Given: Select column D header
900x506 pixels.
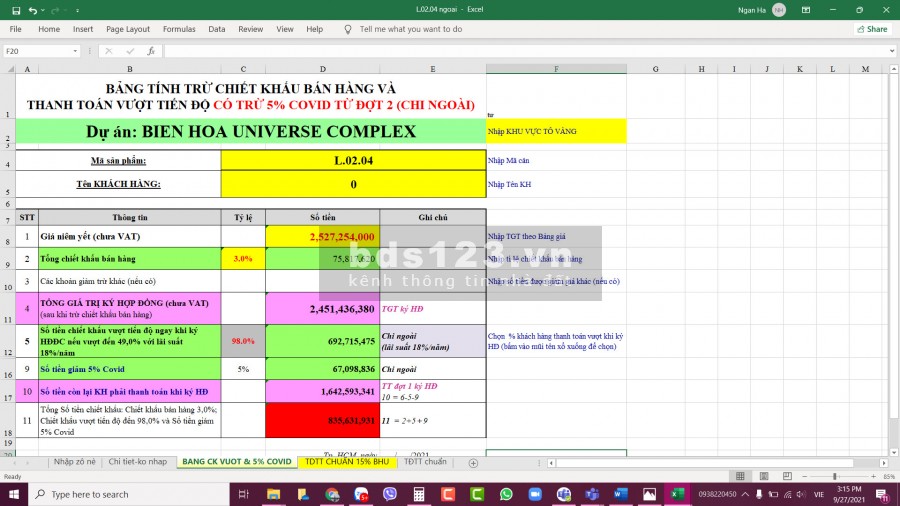Looking at the screenshot, I should click(323, 69).
